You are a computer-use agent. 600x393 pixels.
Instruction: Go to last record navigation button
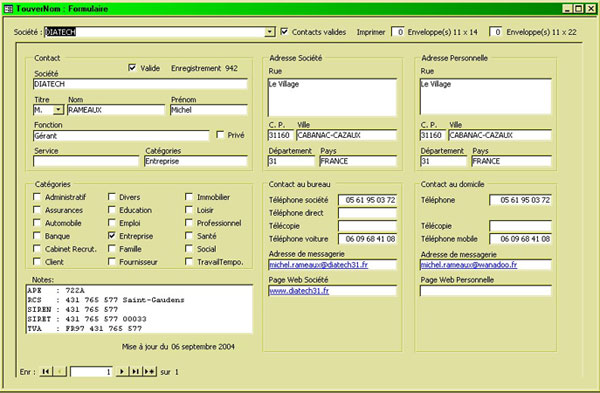[x=135, y=371]
